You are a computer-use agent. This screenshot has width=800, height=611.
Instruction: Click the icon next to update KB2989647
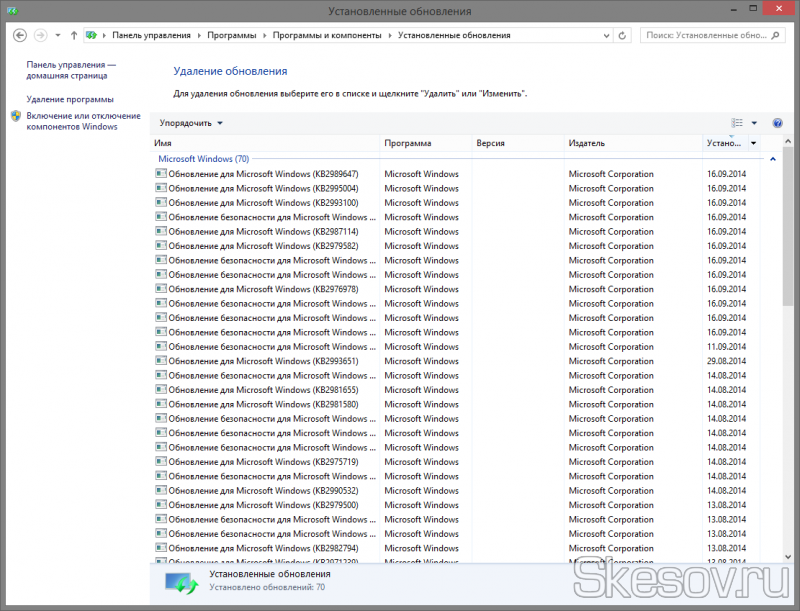(161, 174)
